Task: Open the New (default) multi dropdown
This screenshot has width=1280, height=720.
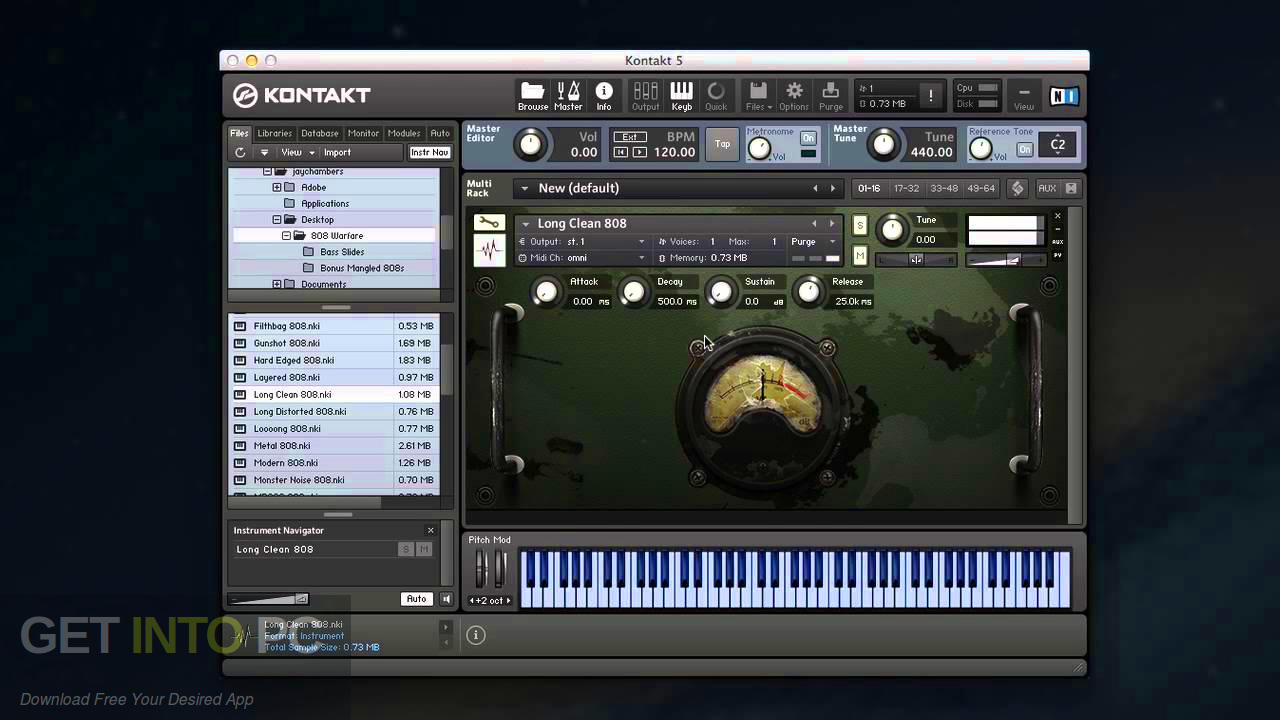Action: pyautogui.click(x=524, y=188)
